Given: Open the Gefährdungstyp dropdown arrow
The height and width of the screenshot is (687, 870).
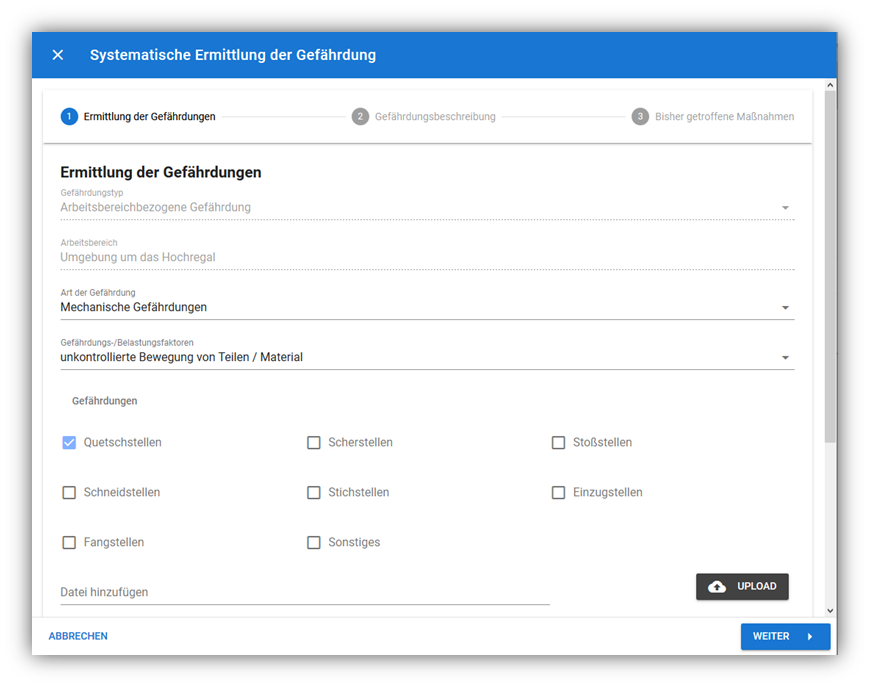Looking at the screenshot, I should pyautogui.click(x=785, y=208).
